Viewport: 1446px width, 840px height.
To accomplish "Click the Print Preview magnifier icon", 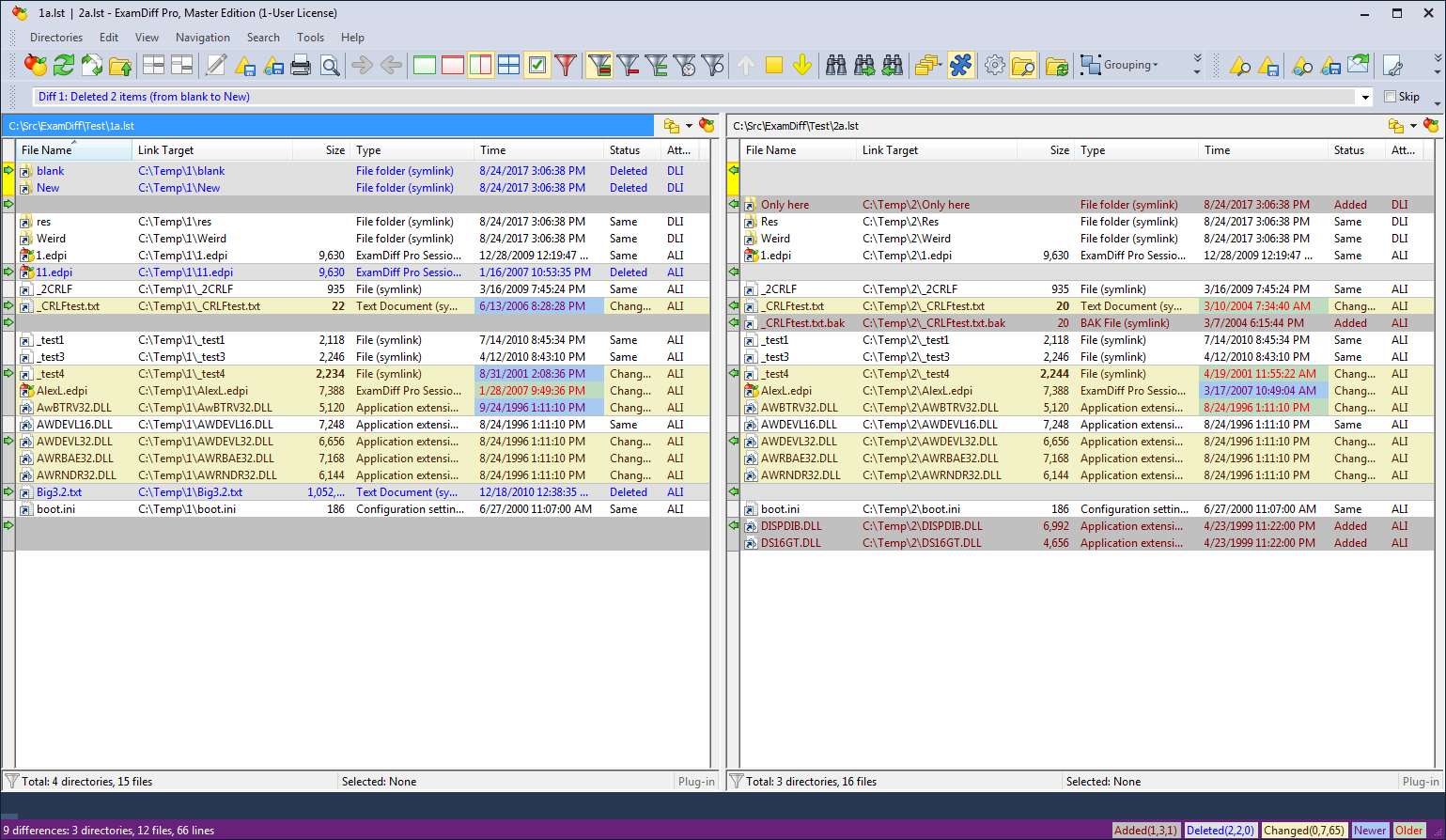I will click(330, 65).
